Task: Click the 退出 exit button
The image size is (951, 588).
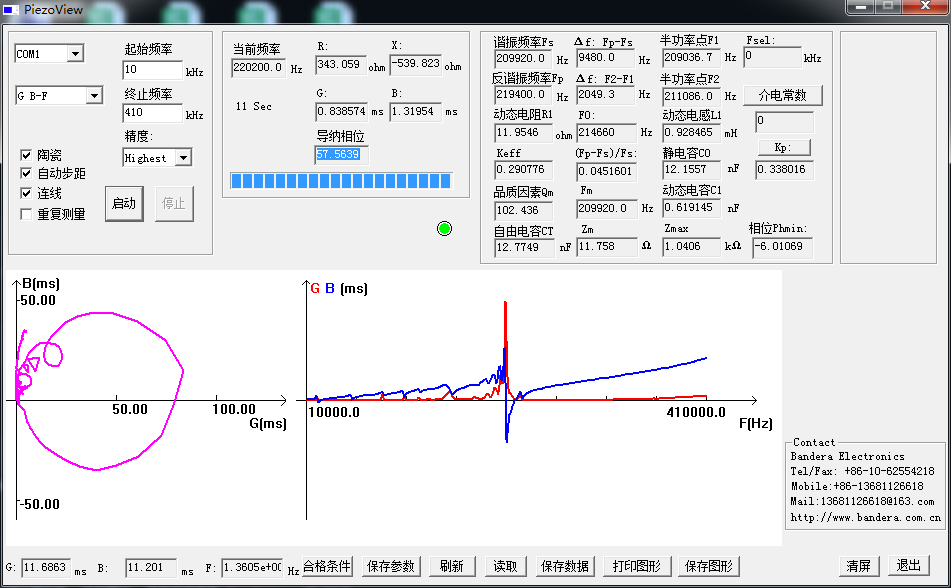Action: tap(909, 566)
